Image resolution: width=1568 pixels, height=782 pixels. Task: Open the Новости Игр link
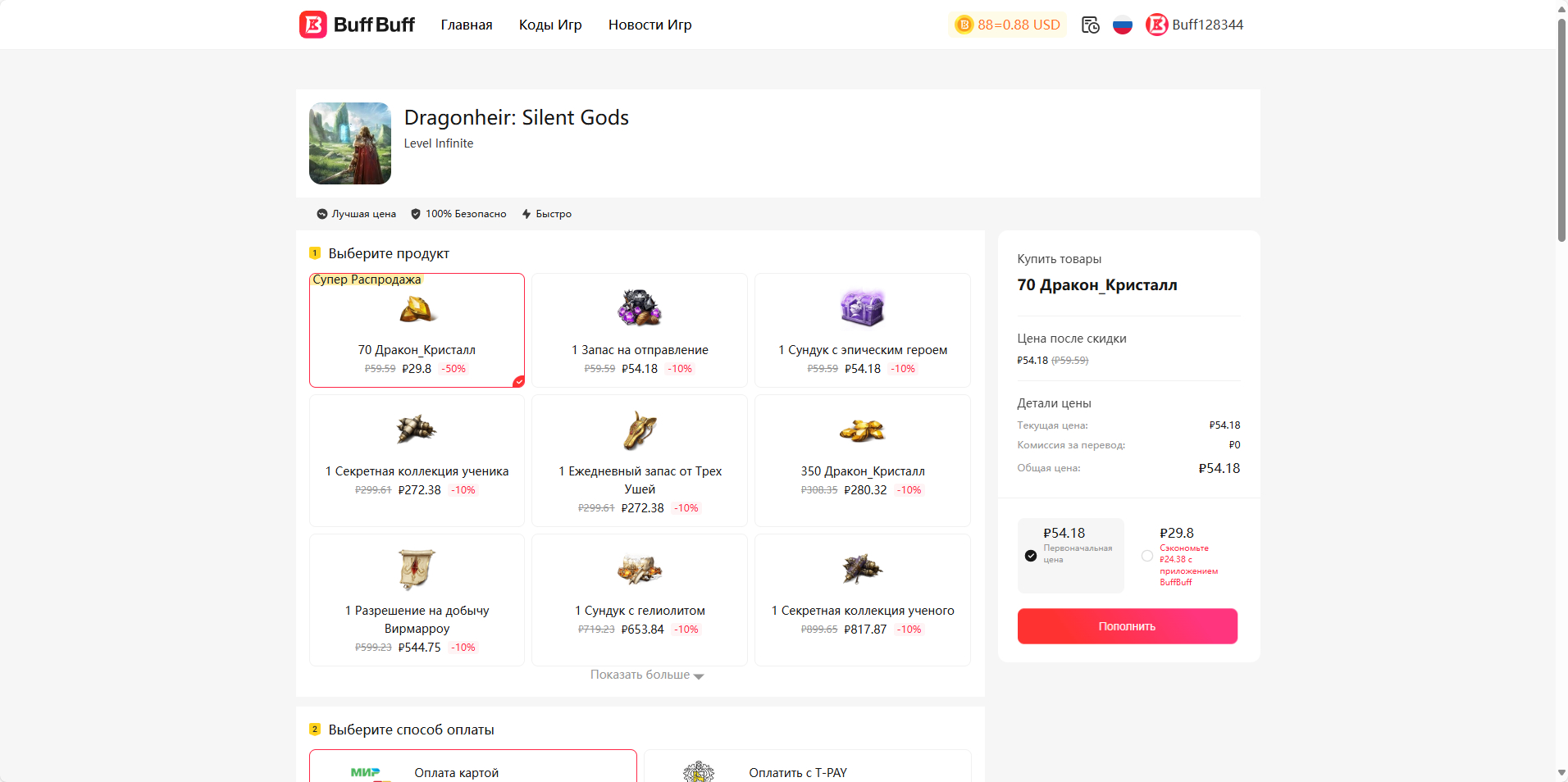coord(650,25)
